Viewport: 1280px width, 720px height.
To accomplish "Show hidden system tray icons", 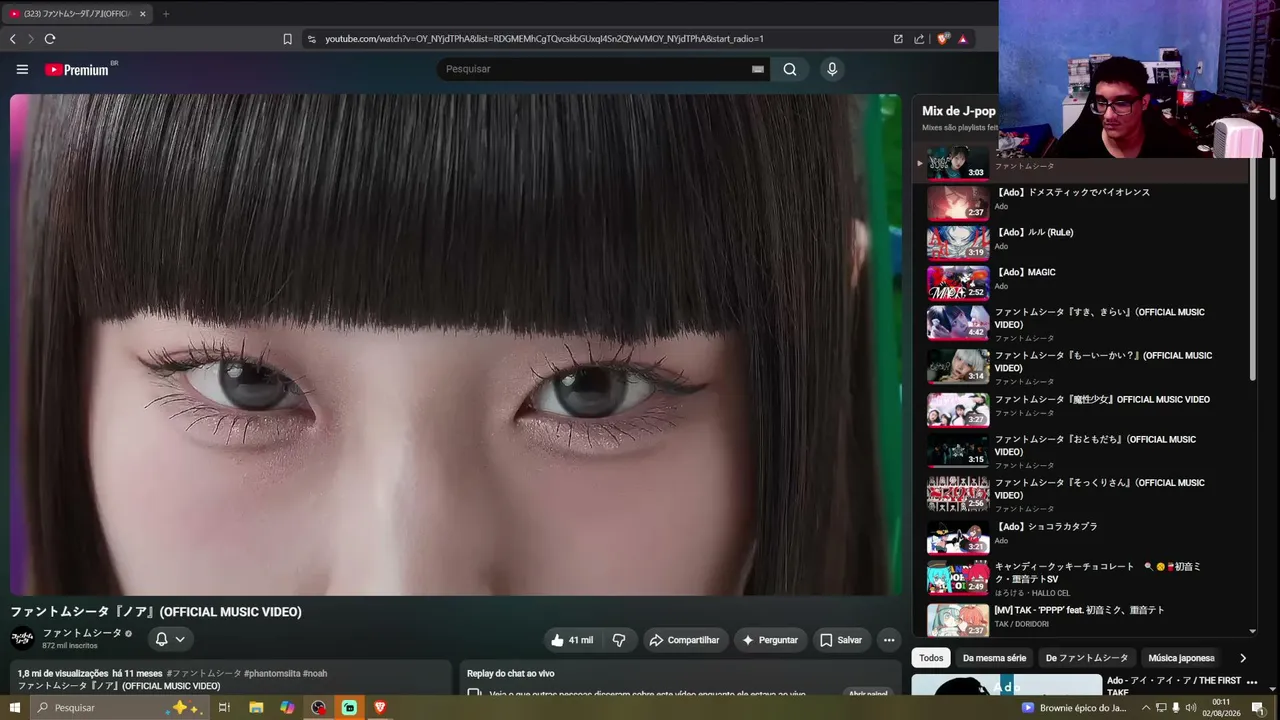I will click(1146, 708).
